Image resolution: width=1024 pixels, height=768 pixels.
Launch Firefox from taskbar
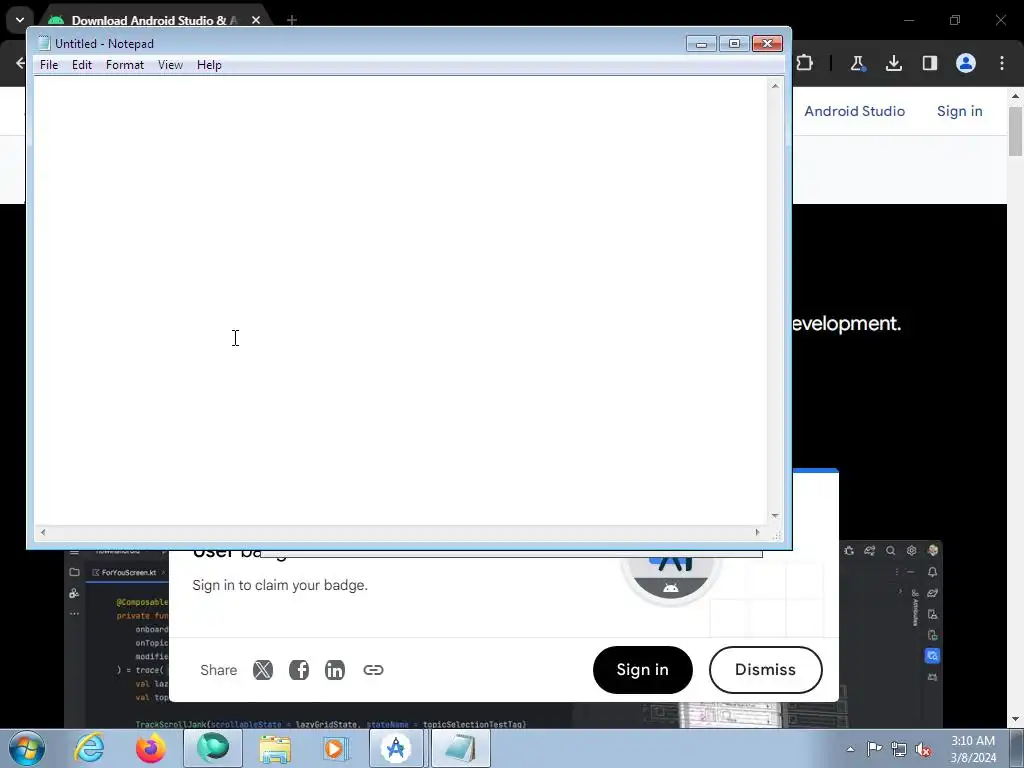(151, 748)
